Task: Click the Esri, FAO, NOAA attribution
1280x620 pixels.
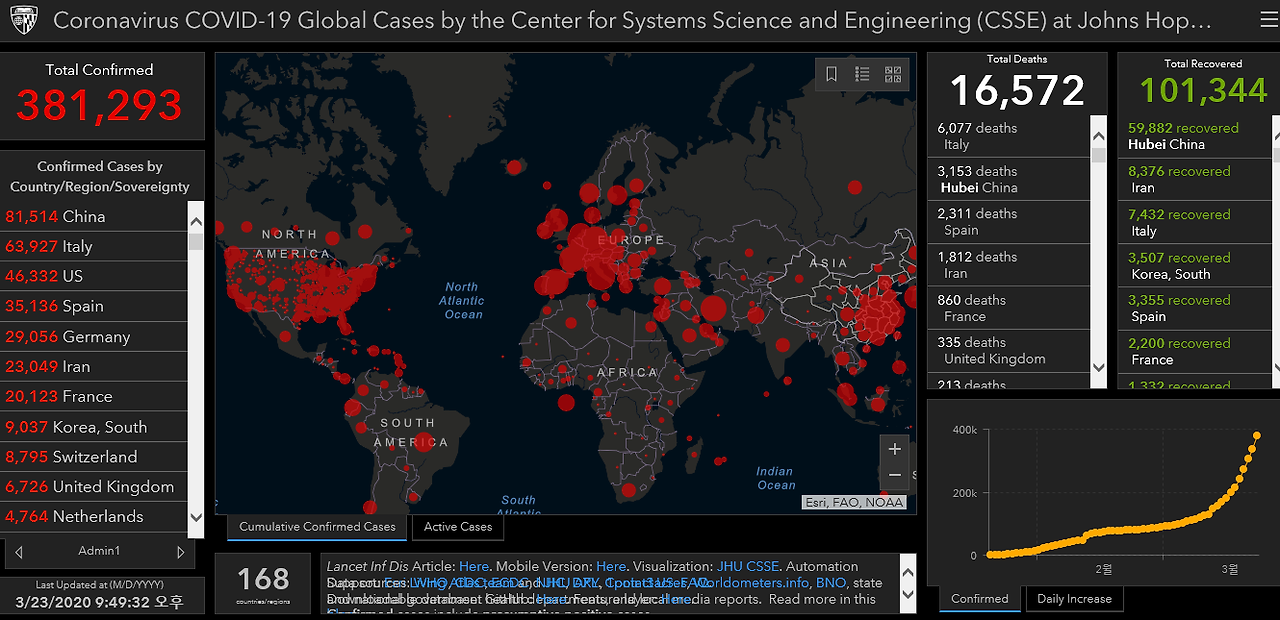Action: coord(855,503)
